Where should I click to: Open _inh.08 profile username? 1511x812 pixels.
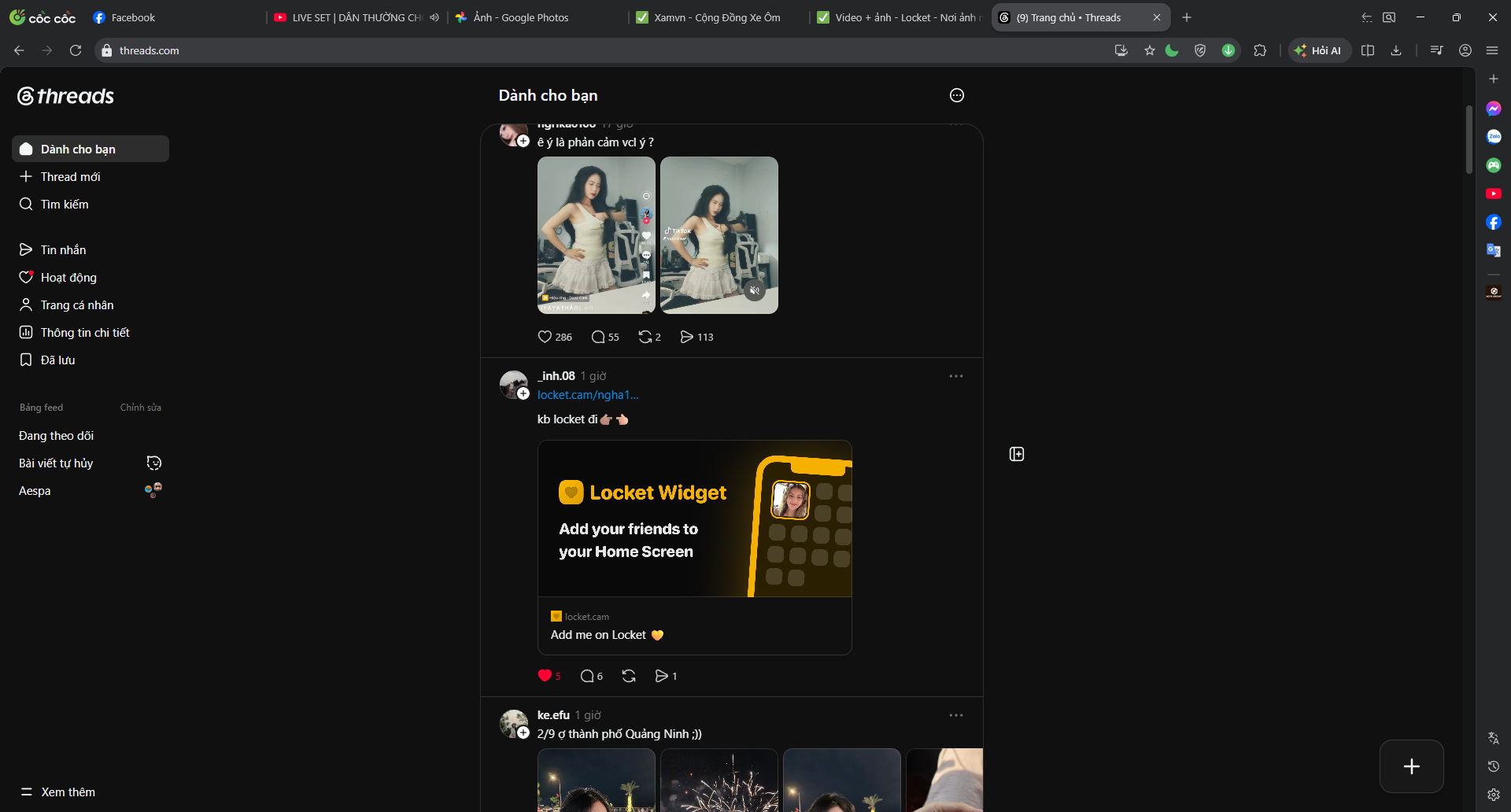tap(556, 376)
